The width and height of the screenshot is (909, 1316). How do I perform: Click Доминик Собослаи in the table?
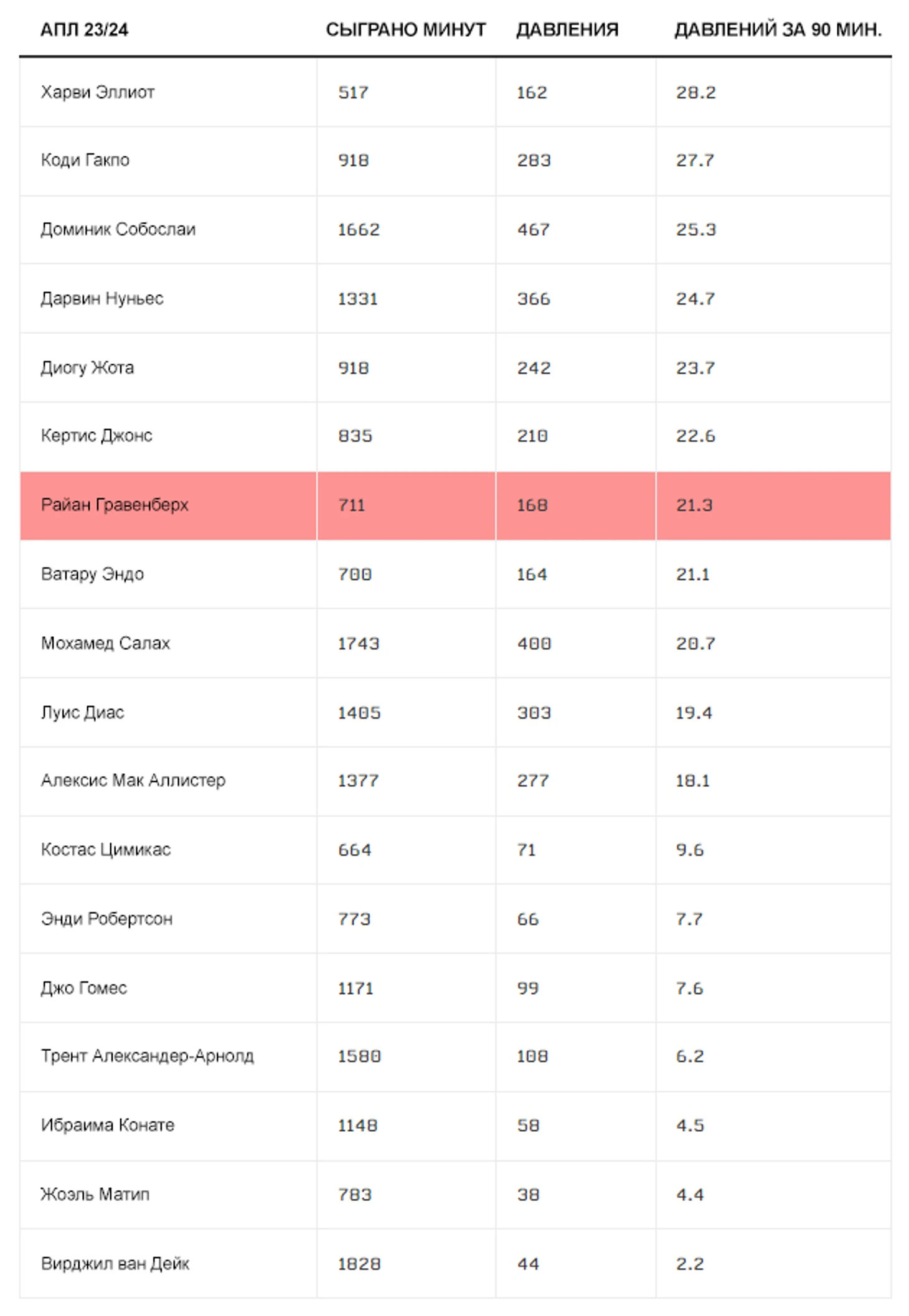[118, 229]
